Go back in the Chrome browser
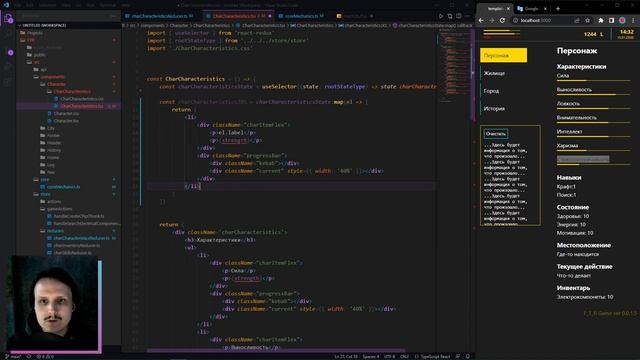The width and height of the screenshot is (640, 360). (481, 20)
